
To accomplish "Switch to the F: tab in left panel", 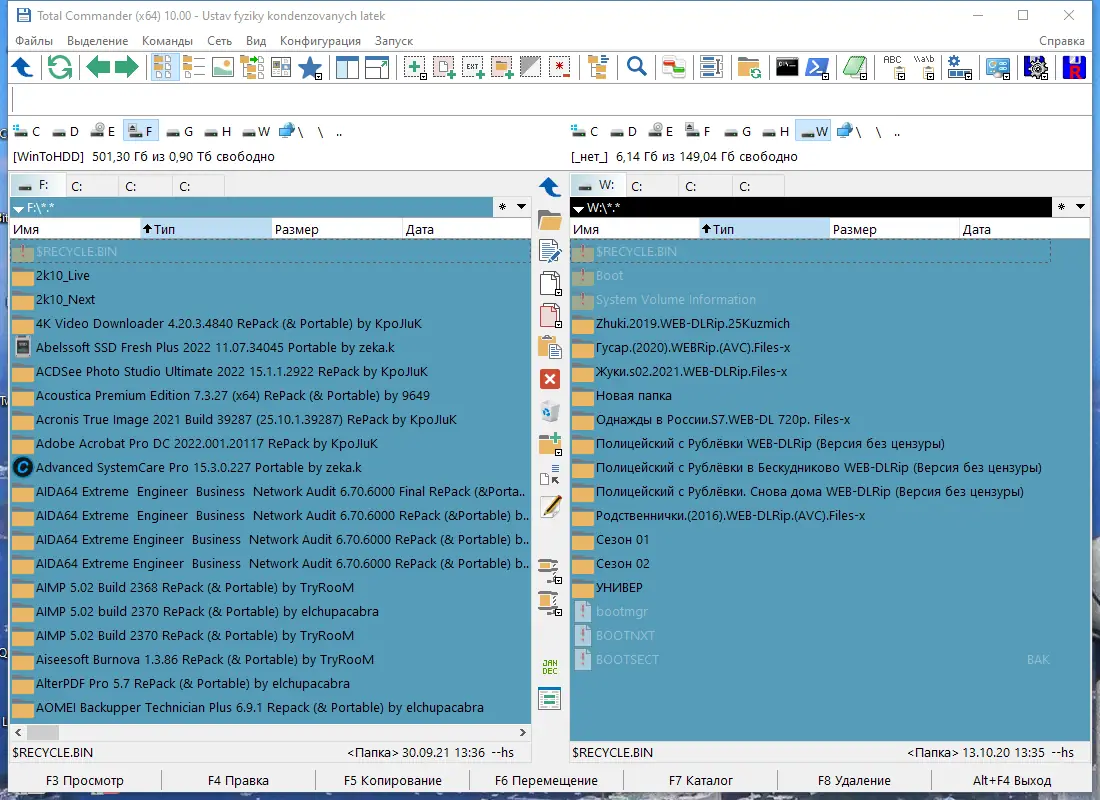I will coord(39,185).
